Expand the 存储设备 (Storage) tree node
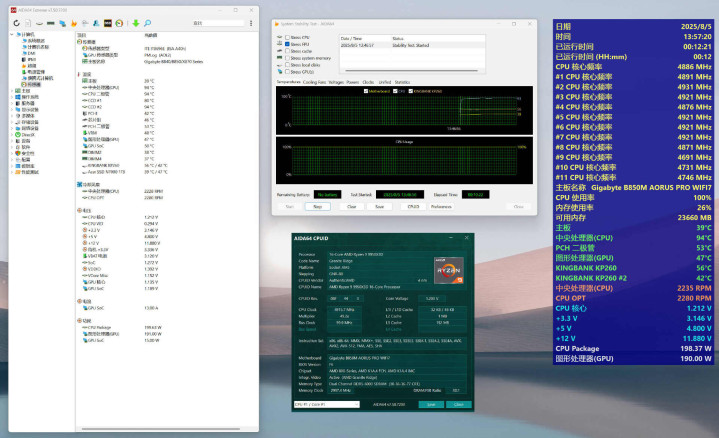 coord(12,122)
